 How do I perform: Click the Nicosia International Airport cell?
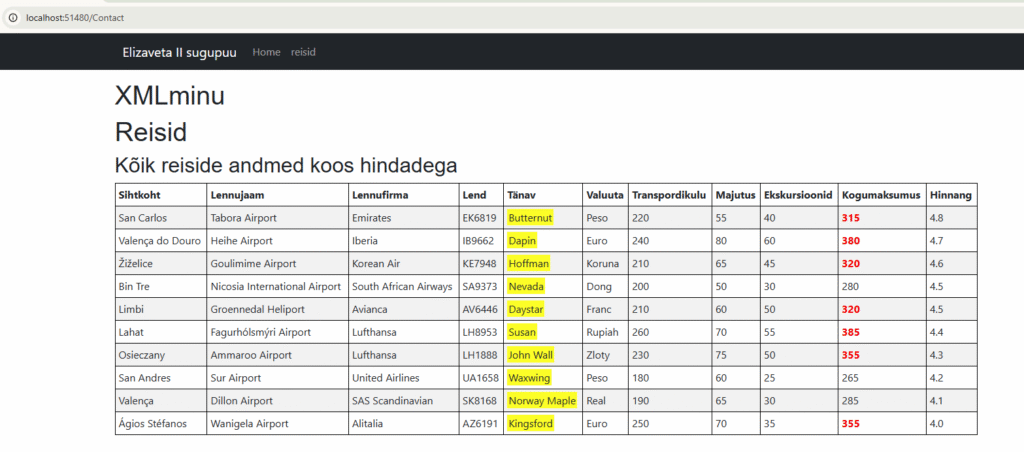pos(275,286)
